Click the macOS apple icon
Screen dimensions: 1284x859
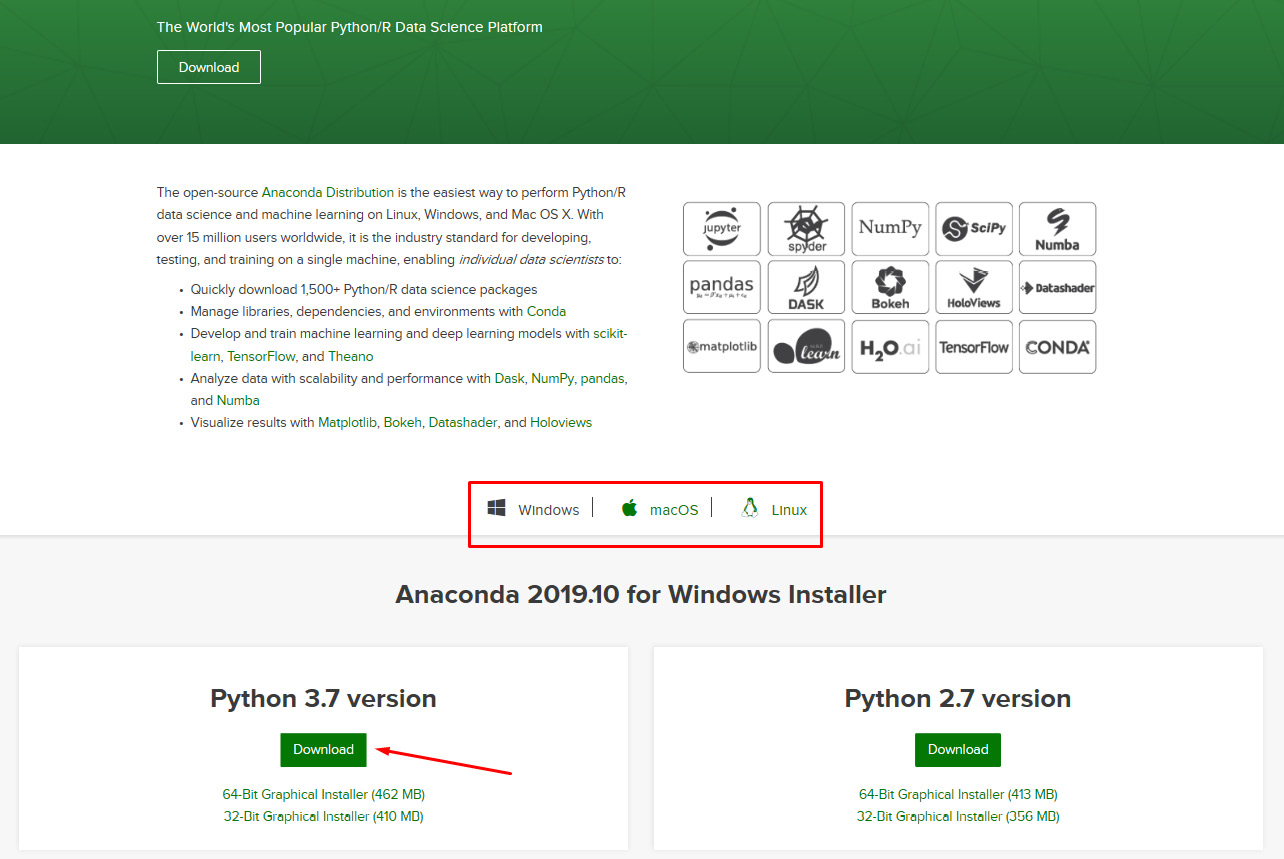click(x=629, y=508)
